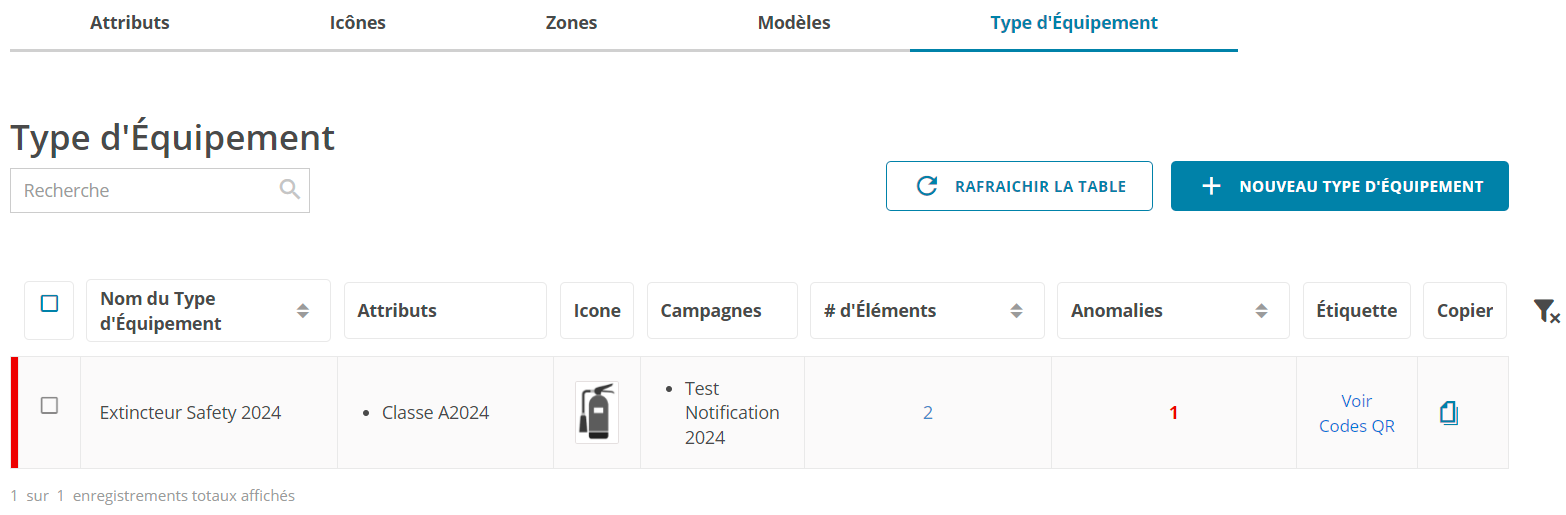This screenshot has height=515, width=1566.
Task: Go to the Zones tab
Action: coord(571,23)
